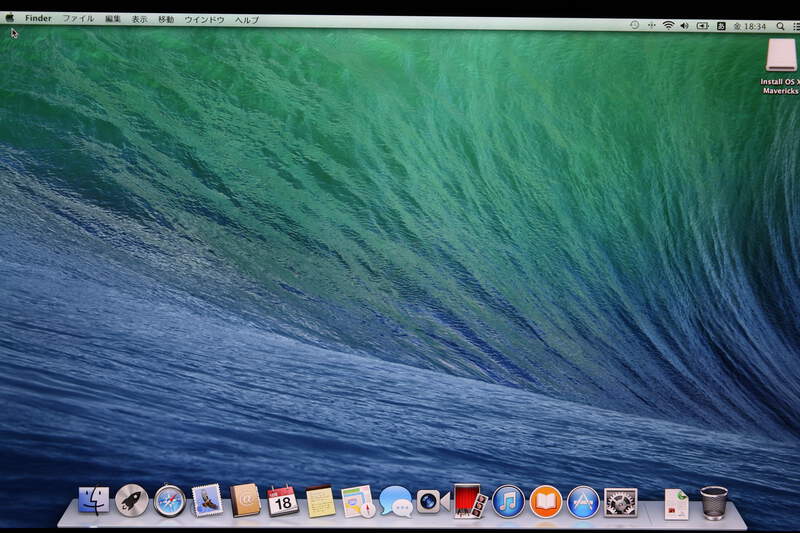Viewport: 800px width, 533px height.
Task: Open Calendar icon showing 18
Action: (283, 501)
